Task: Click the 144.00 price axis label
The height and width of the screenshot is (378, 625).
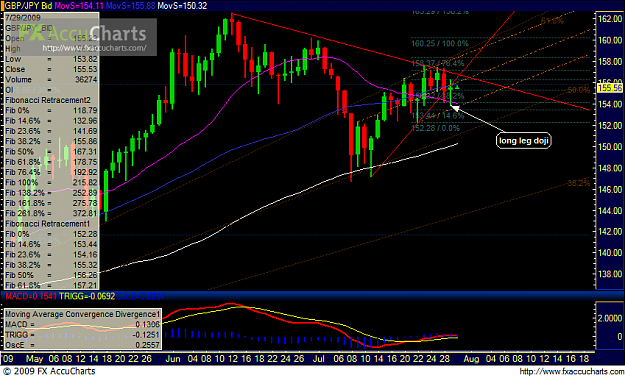Action: pos(610,210)
